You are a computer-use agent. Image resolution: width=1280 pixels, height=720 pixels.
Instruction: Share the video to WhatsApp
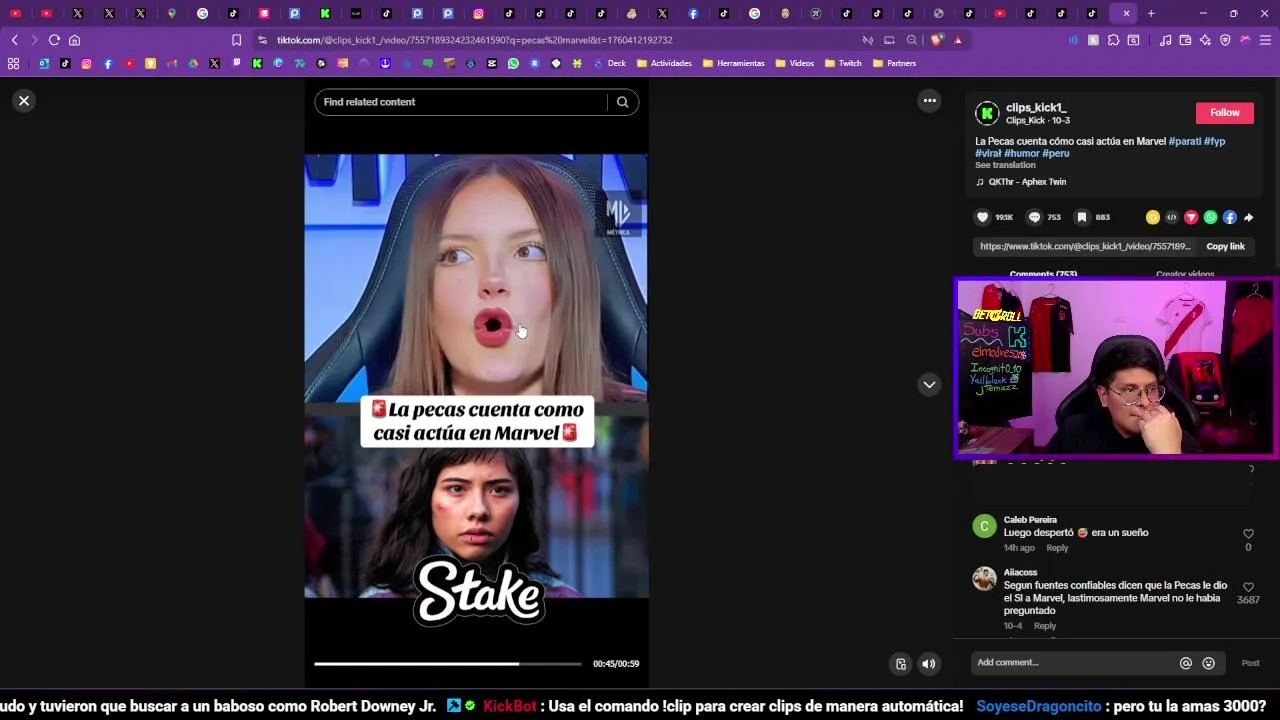1210,217
